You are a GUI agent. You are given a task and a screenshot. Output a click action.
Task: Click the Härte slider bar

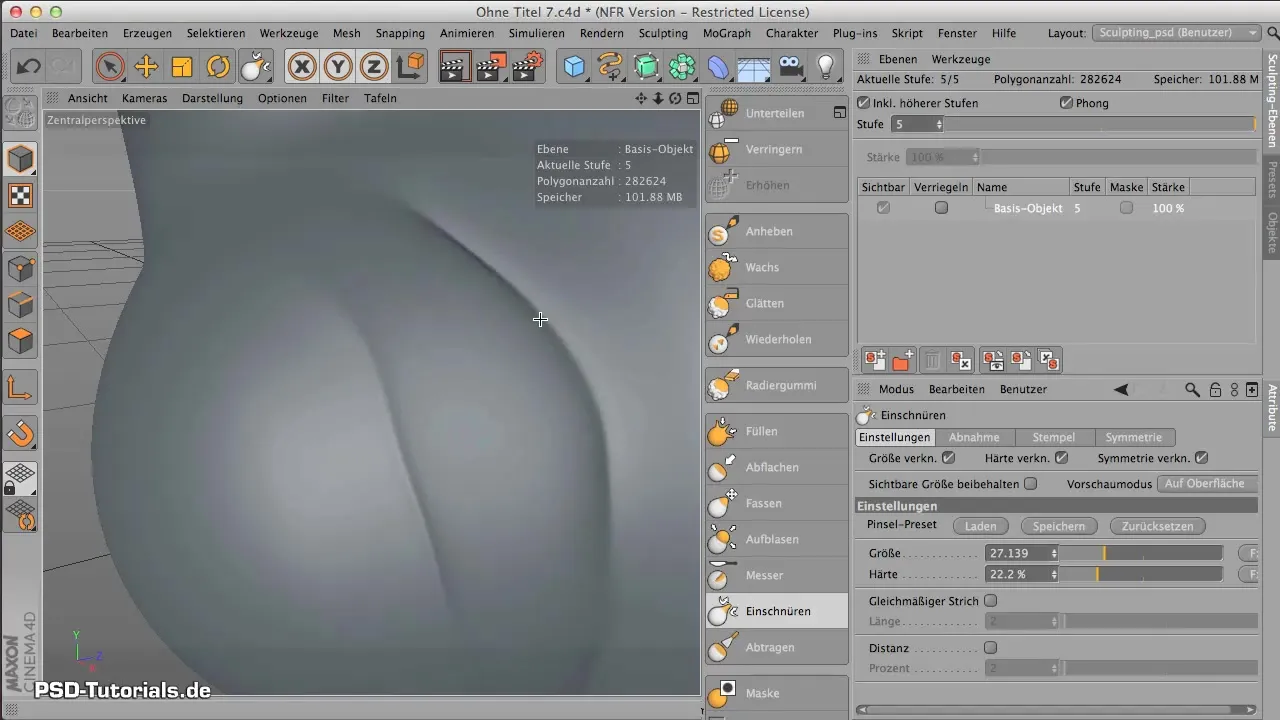[1141, 575]
